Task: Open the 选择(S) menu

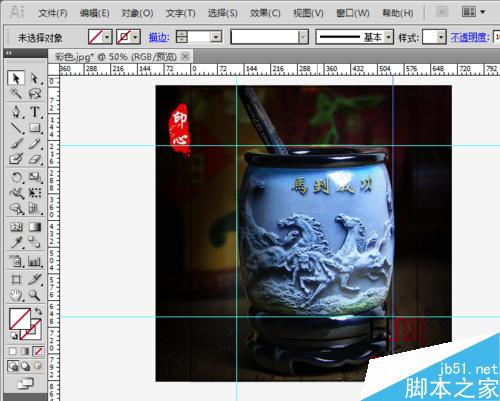Action: click(223, 13)
